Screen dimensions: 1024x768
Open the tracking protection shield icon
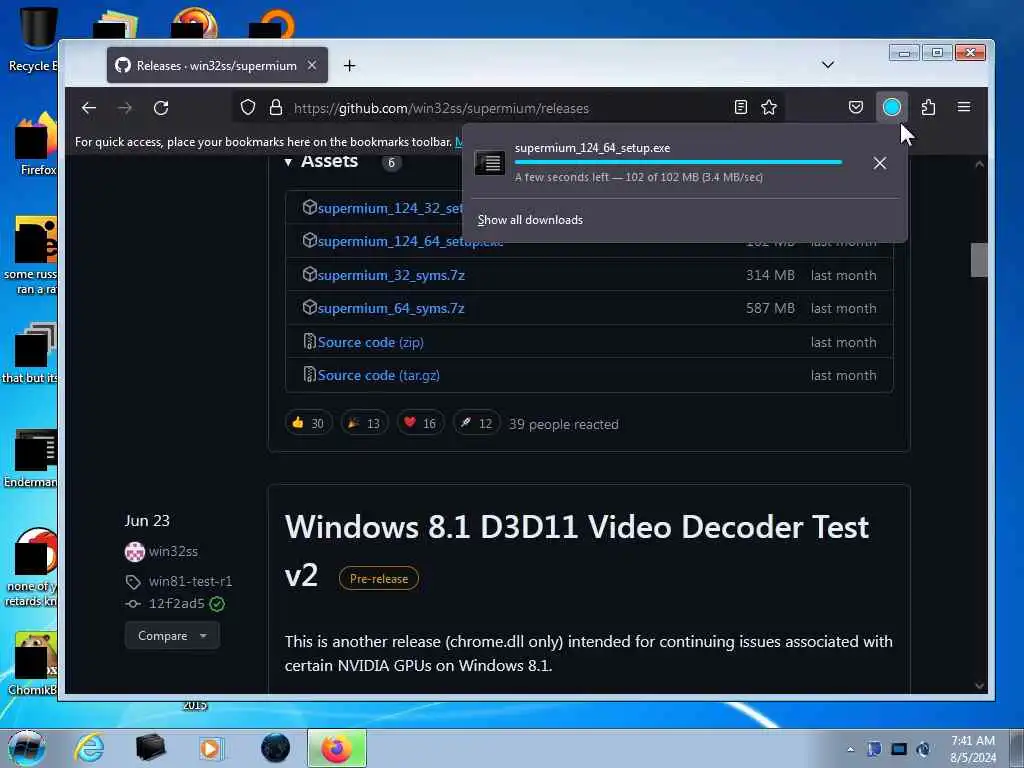tap(248, 107)
